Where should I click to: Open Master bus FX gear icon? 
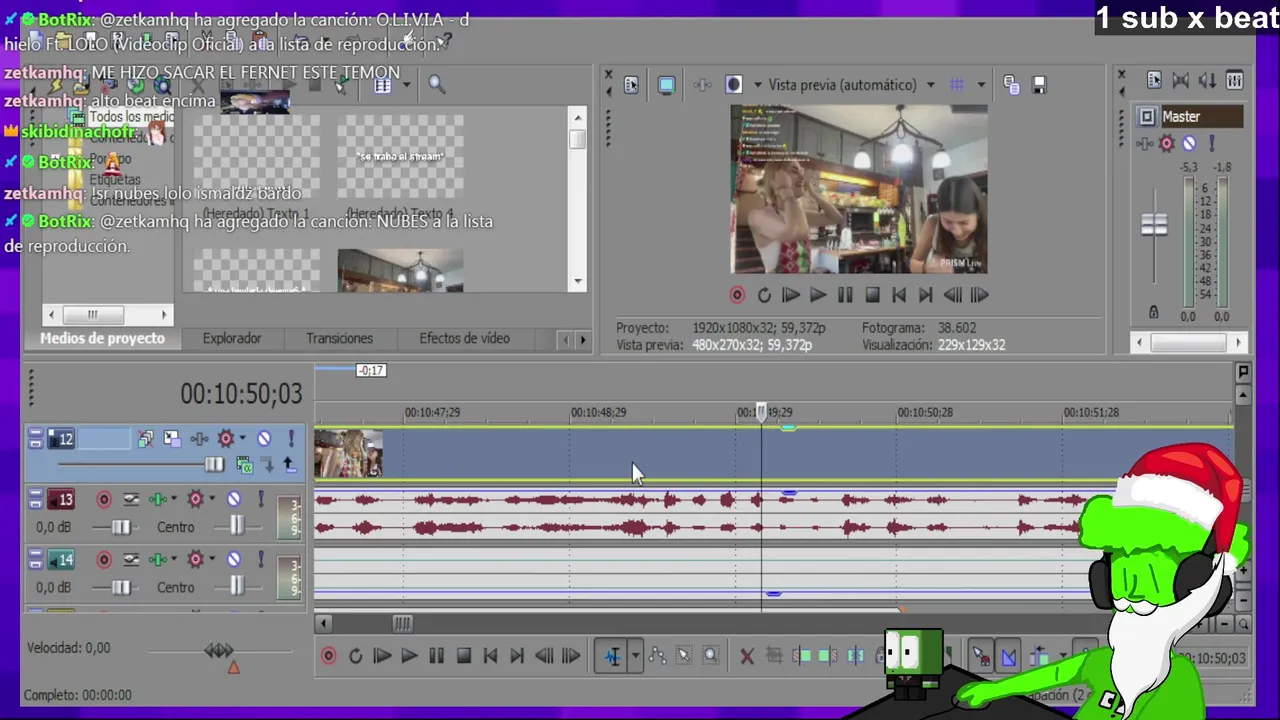[x=1166, y=143]
